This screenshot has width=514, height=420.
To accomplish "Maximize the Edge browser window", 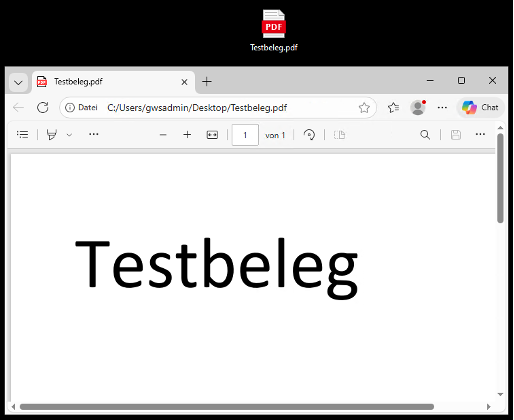I will (461, 80).
